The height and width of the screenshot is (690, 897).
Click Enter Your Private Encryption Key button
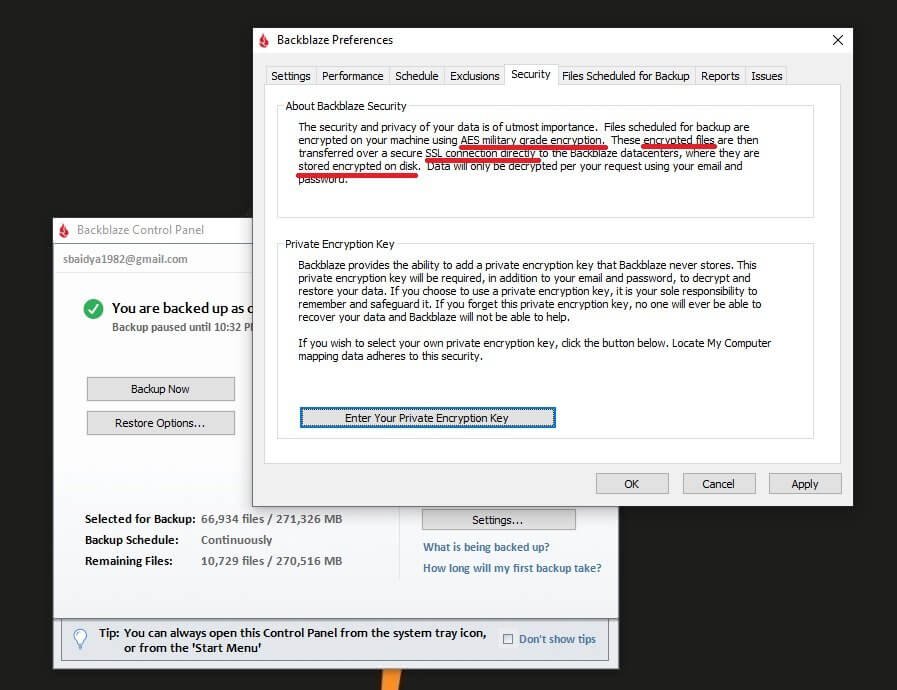427,418
